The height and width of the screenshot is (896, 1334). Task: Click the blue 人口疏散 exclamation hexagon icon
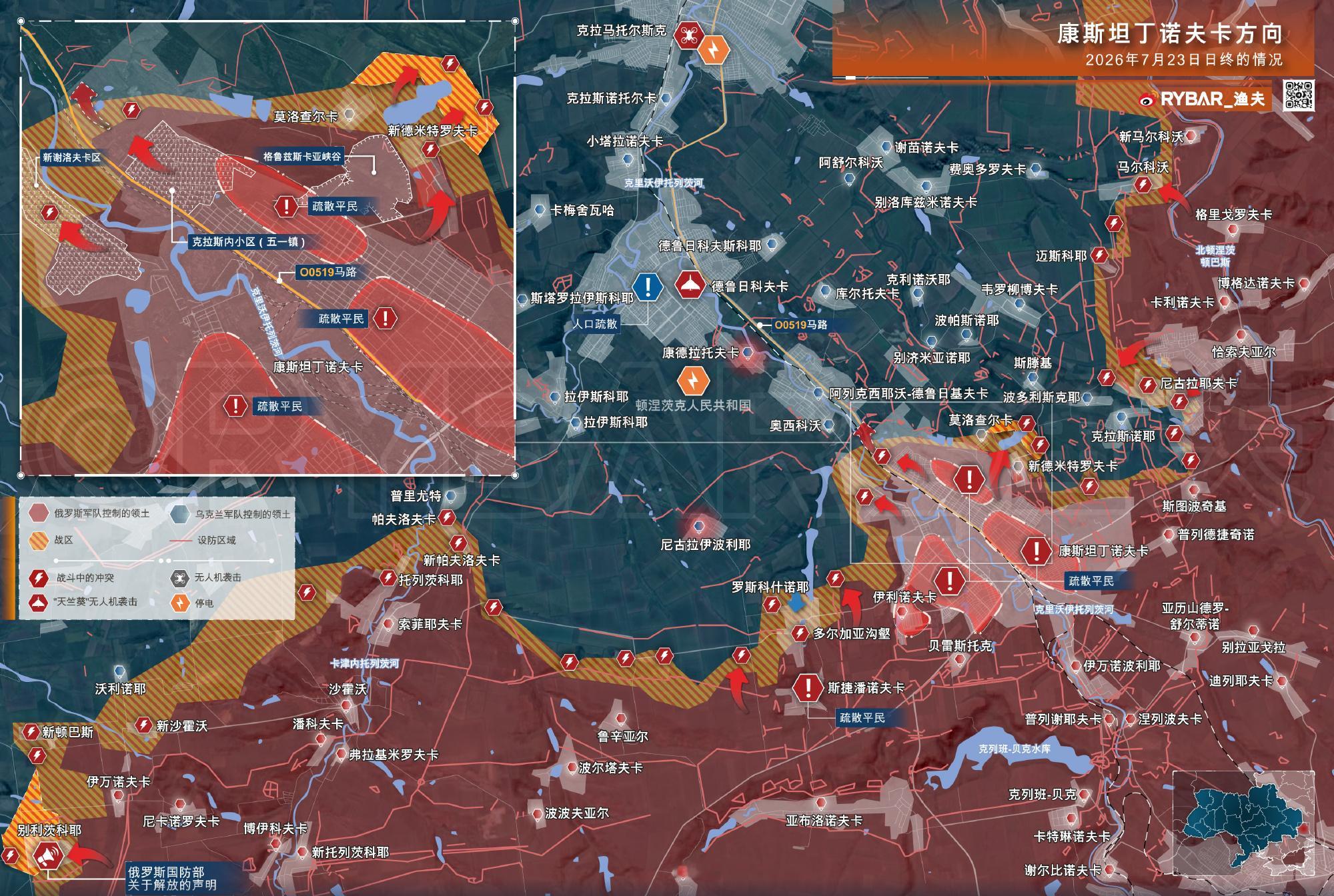647,287
